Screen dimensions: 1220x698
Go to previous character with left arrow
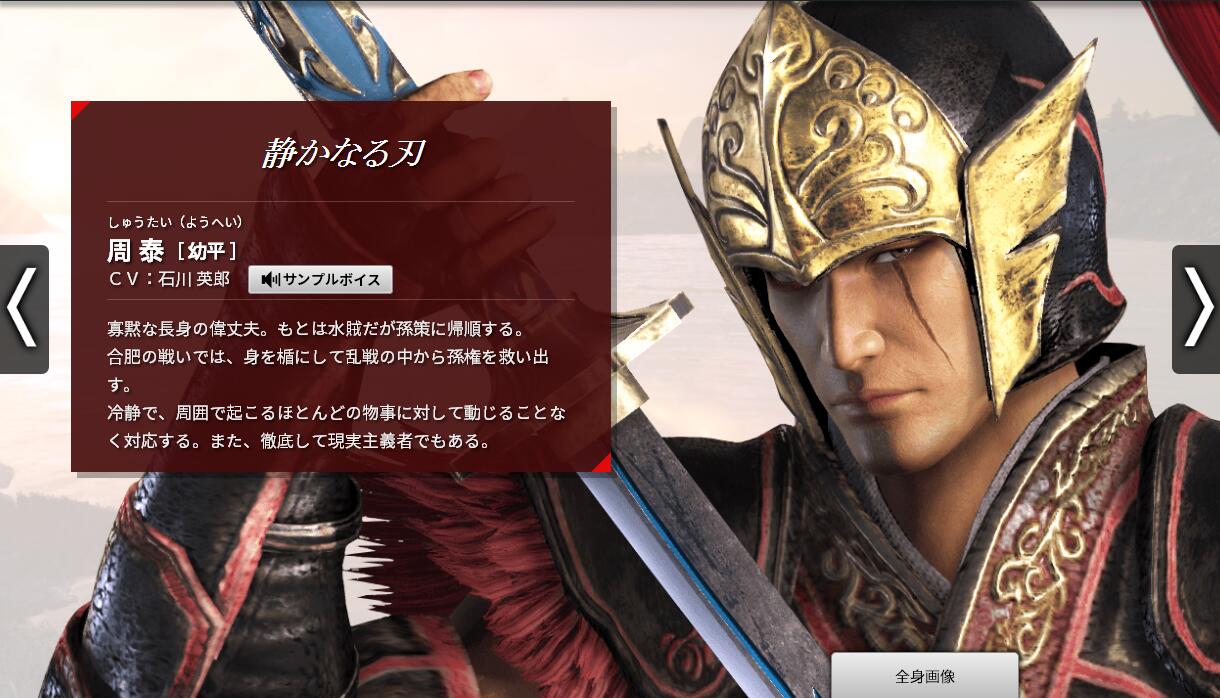23,309
